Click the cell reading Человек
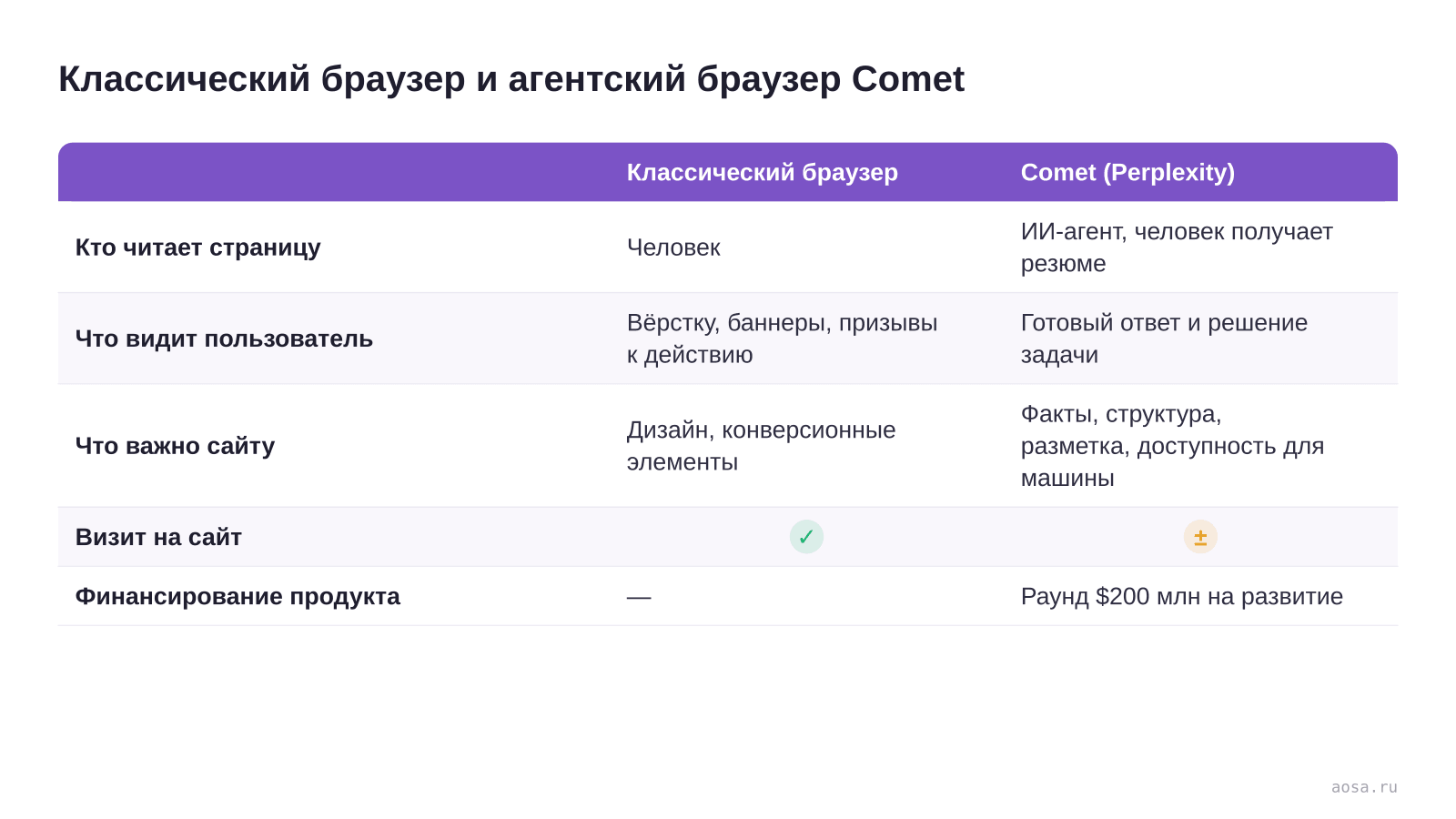The width and height of the screenshot is (1456, 819). coord(673,248)
